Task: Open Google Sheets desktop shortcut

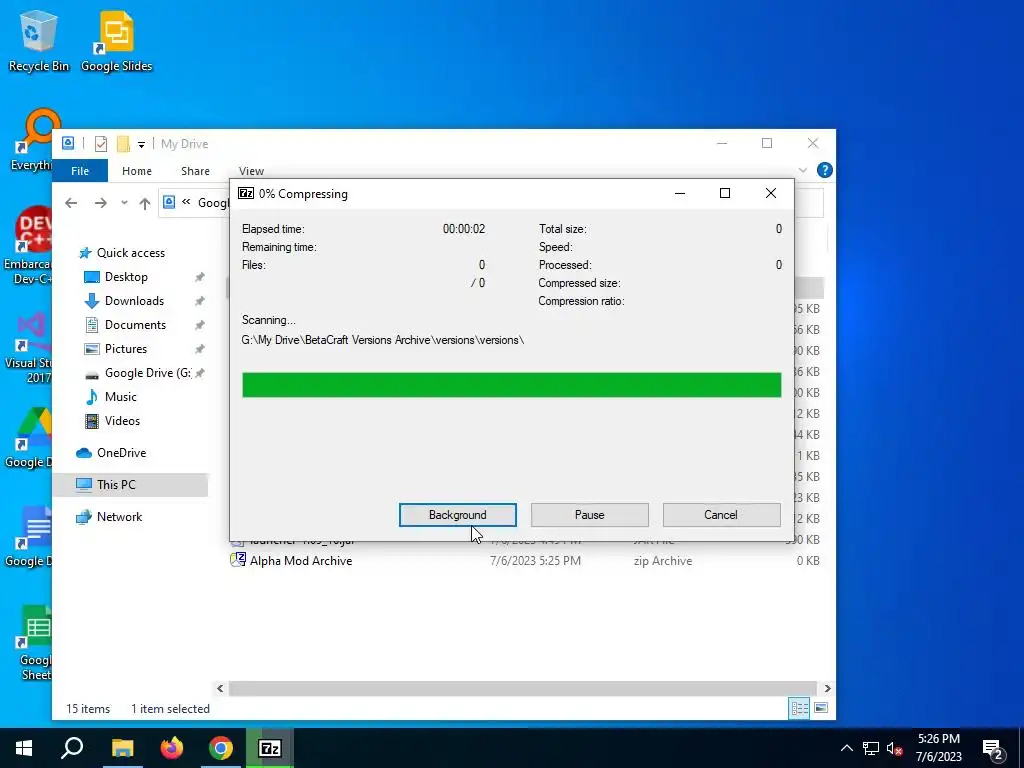Action: tap(35, 643)
